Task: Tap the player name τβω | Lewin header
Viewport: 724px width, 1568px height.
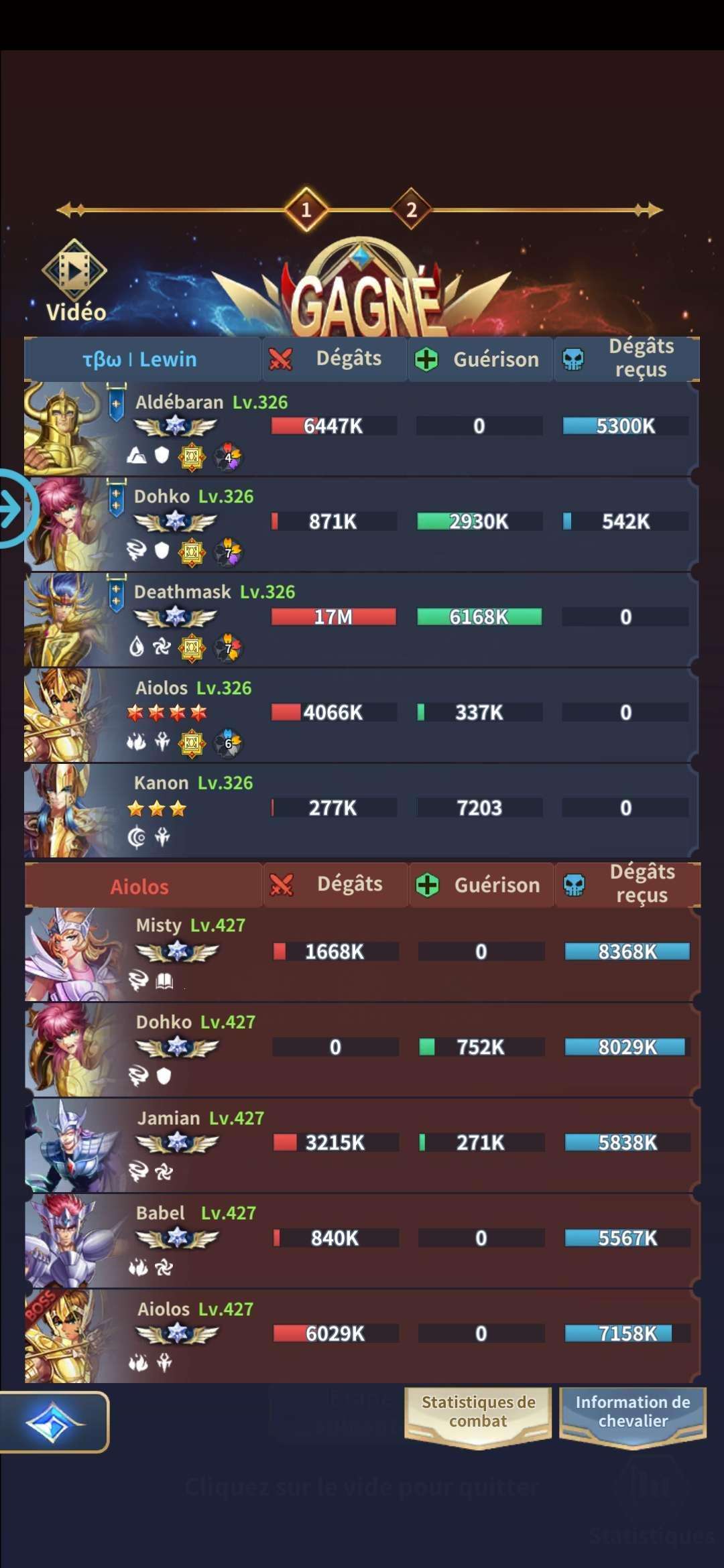Action: click(x=139, y=359)
